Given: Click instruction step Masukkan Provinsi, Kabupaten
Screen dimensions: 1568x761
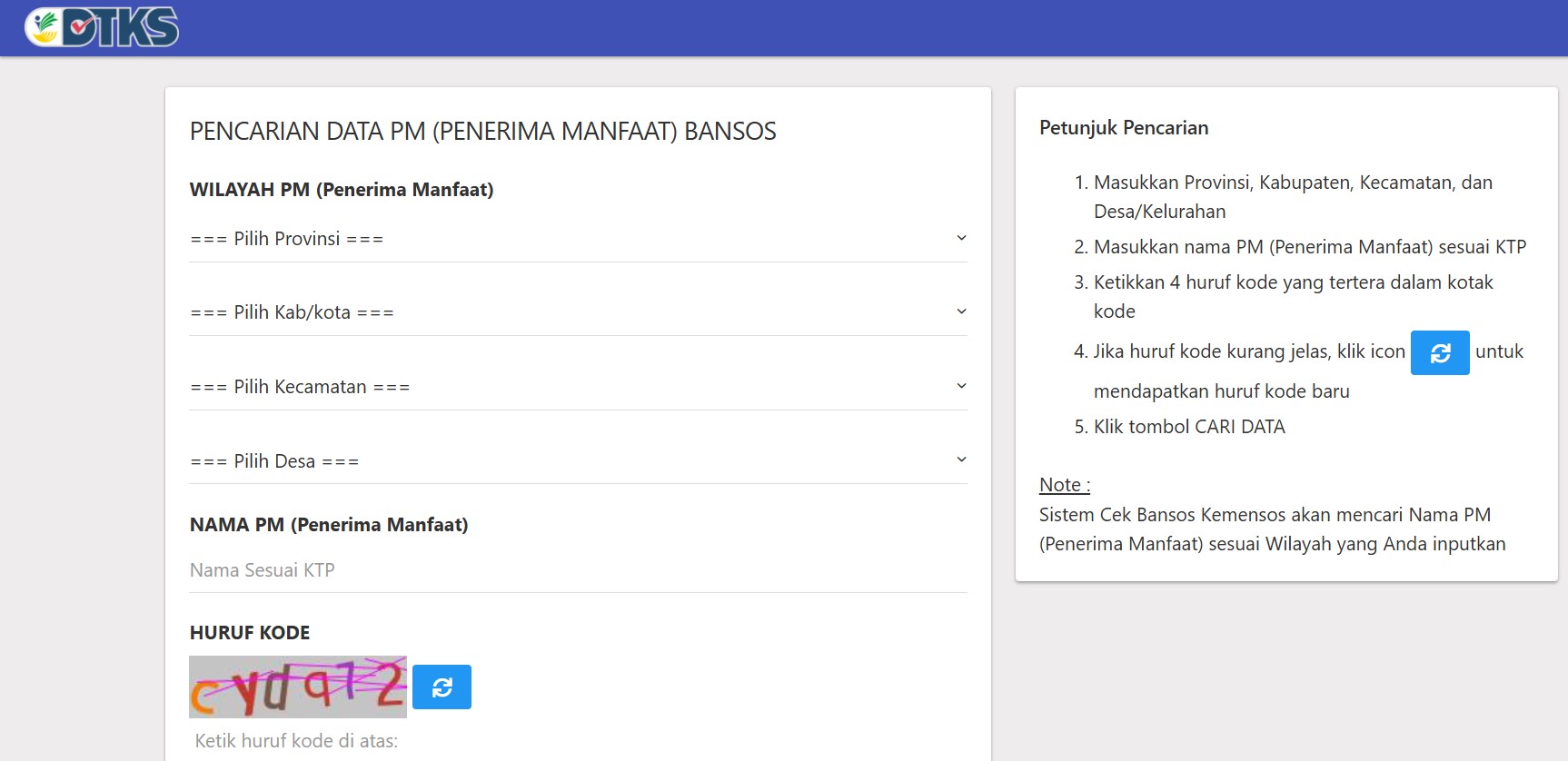Looking at the screenshot, I should [x=1293, y=197].
